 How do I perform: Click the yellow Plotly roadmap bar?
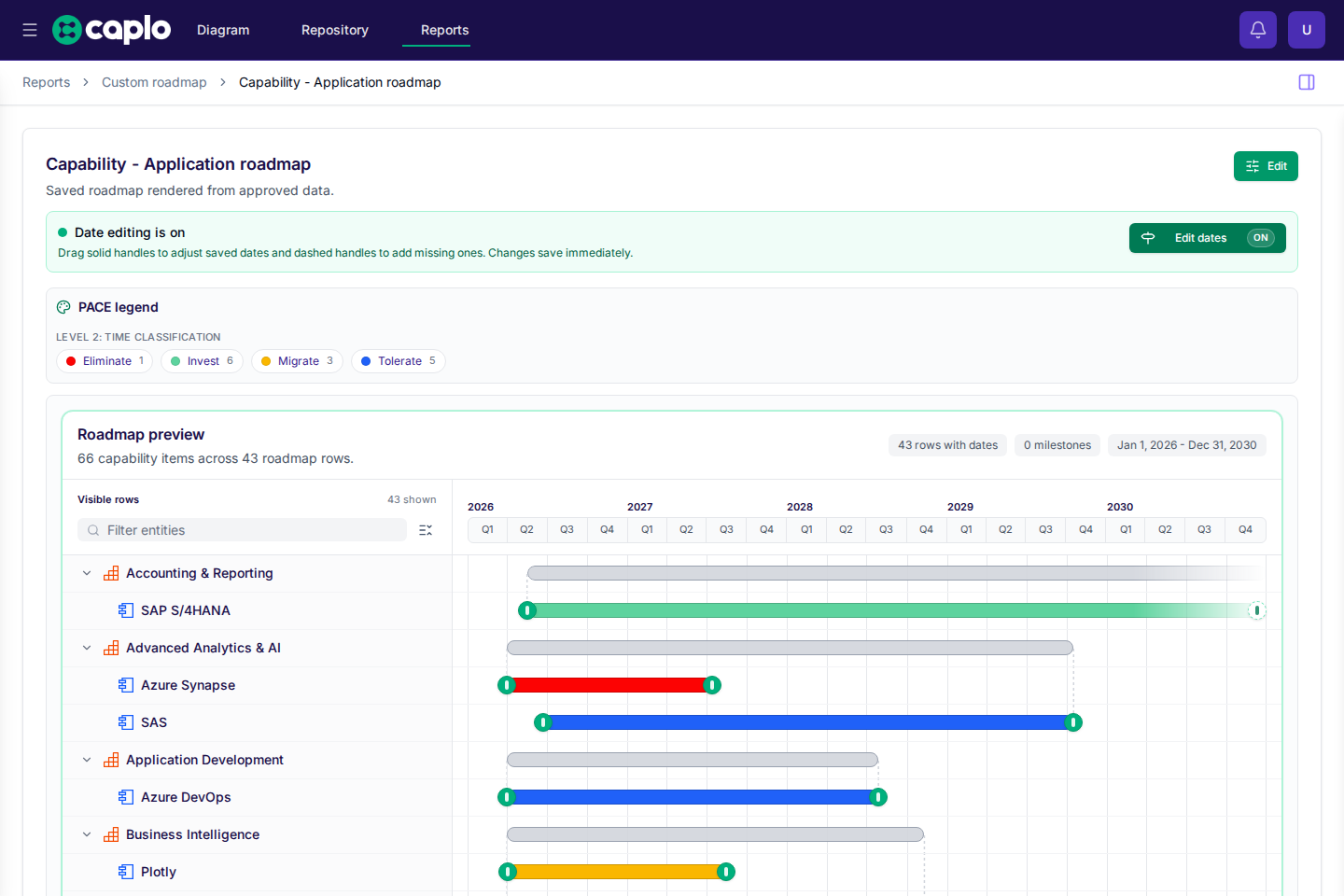[x=617, y=872]
